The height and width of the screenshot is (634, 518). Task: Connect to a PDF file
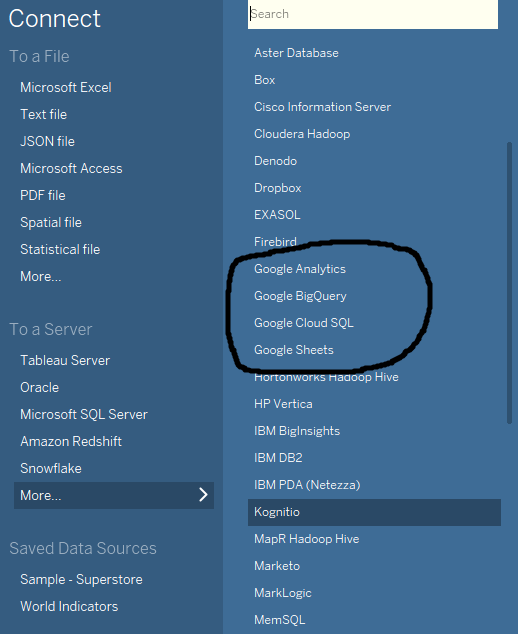[43, 195]
